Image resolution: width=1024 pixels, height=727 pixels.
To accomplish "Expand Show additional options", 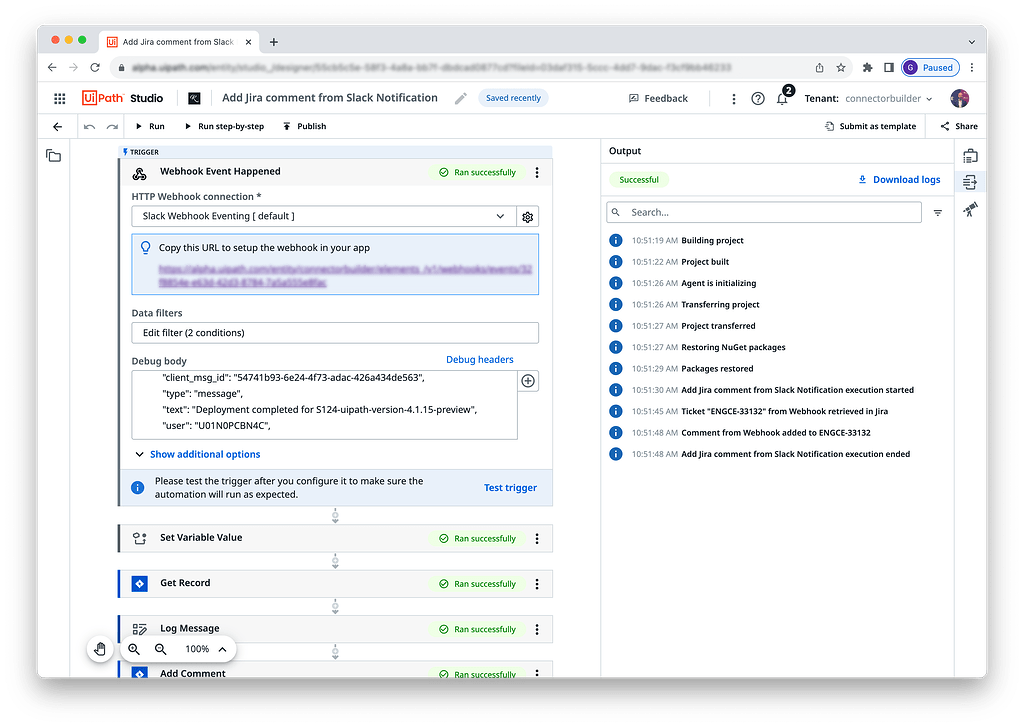I will coord(204,453).
